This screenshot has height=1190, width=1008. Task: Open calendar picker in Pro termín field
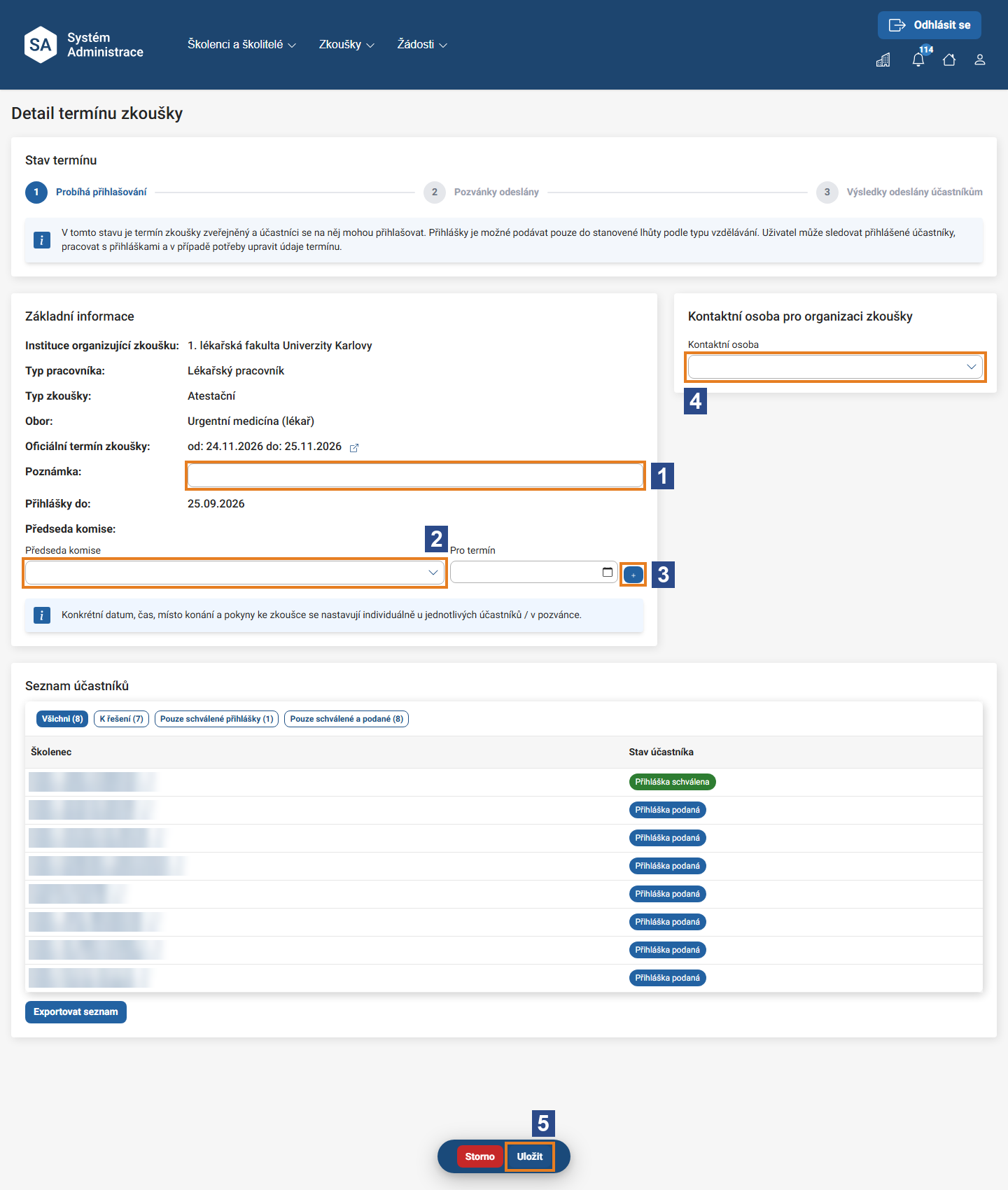pyautogui.click(x=608, y=573)
